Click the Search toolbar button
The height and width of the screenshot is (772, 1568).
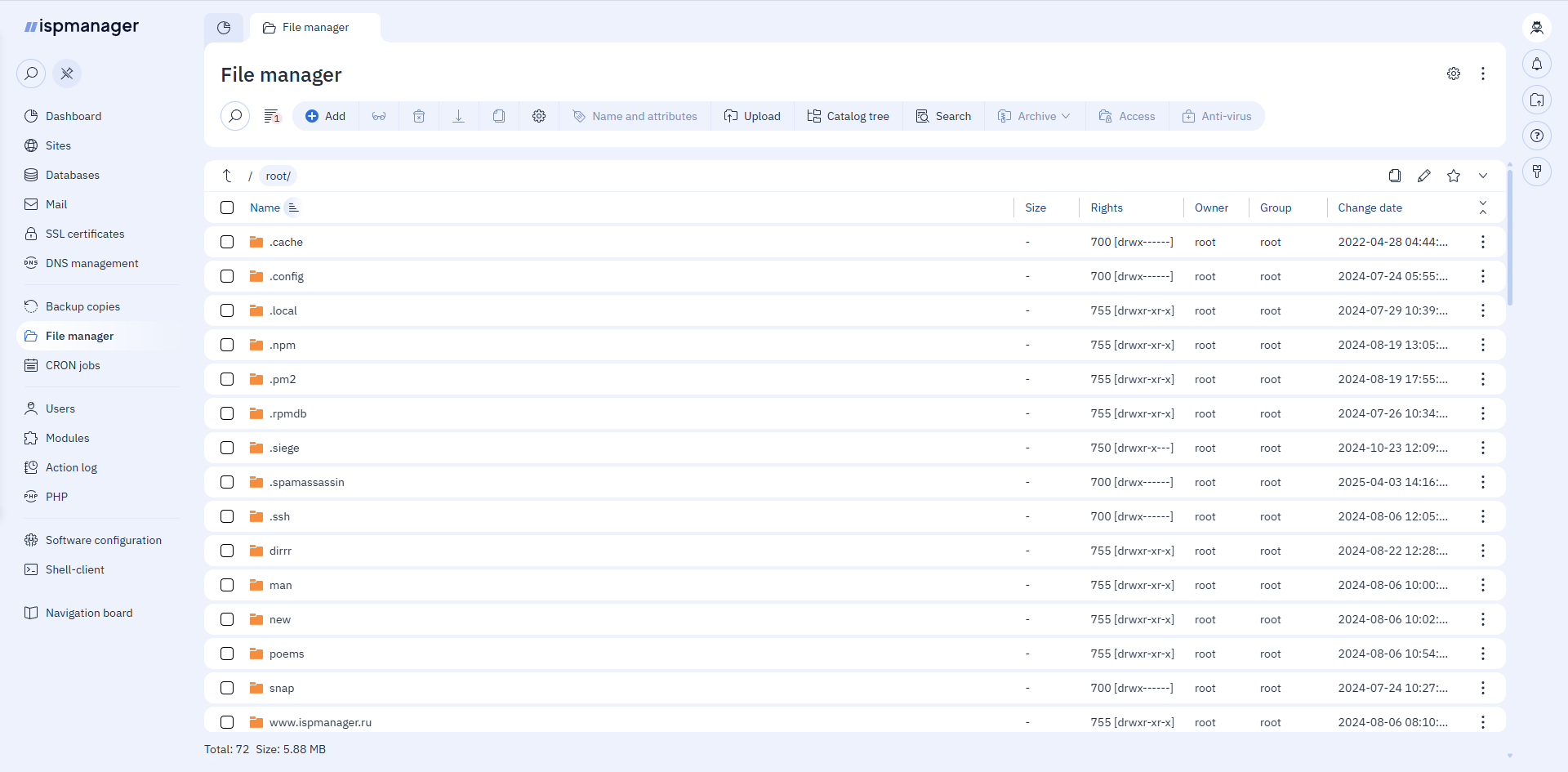[x=943, y=116]
